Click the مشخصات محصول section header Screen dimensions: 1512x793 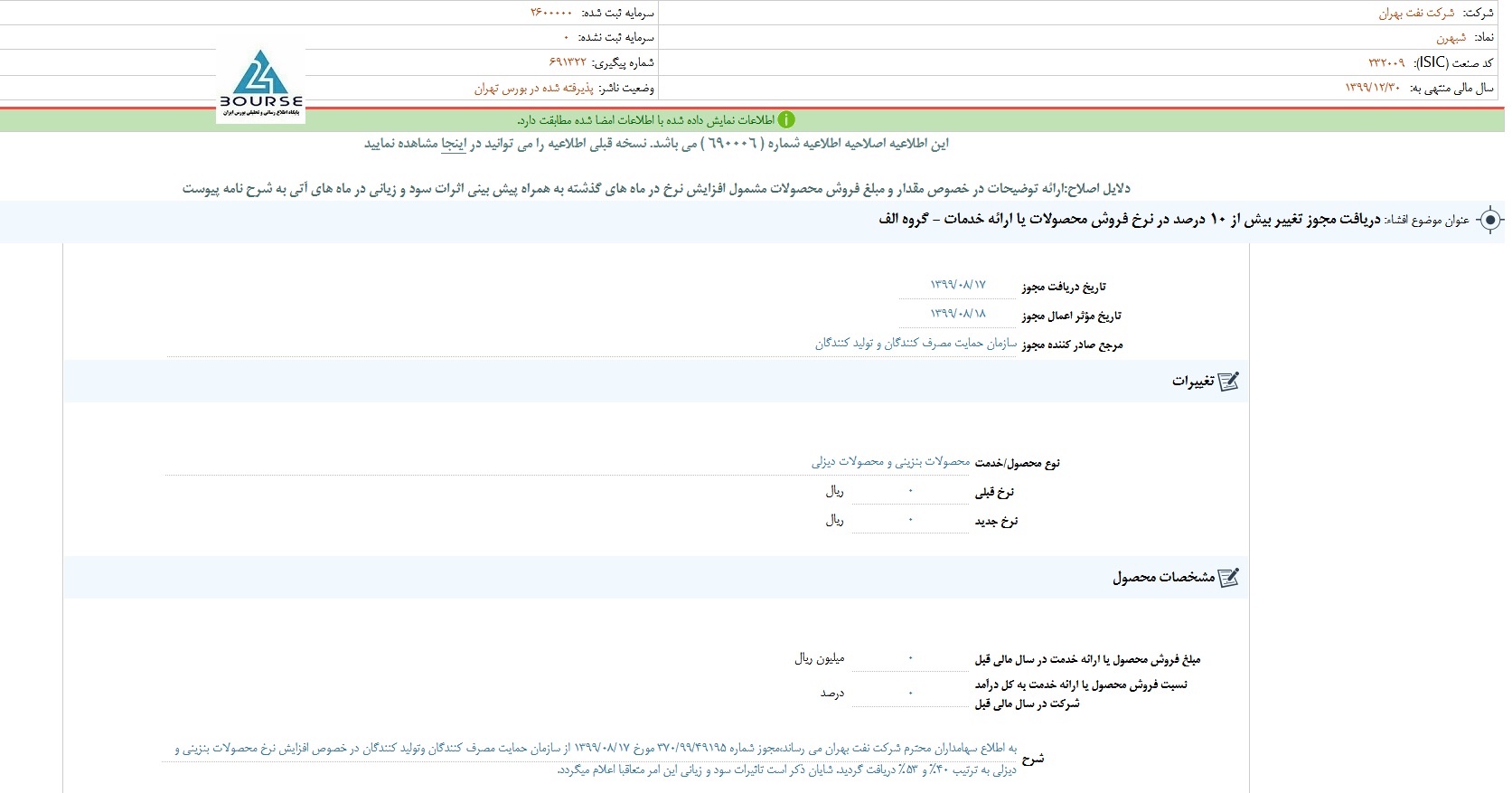pos(656,578)
